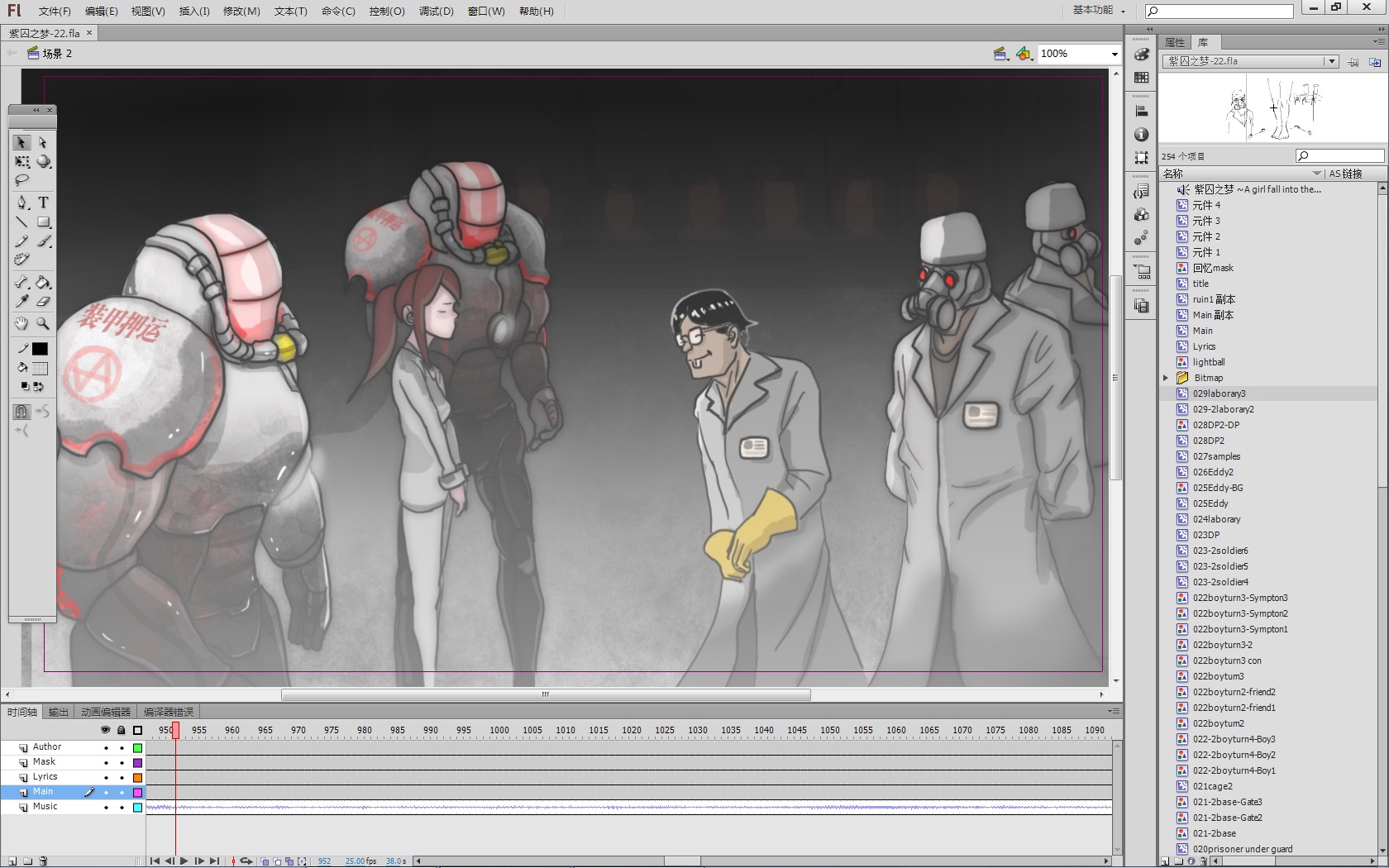Play the timeline animation
The height and width of the screenshot is (868, 1389).
click(x=184, y=861)
